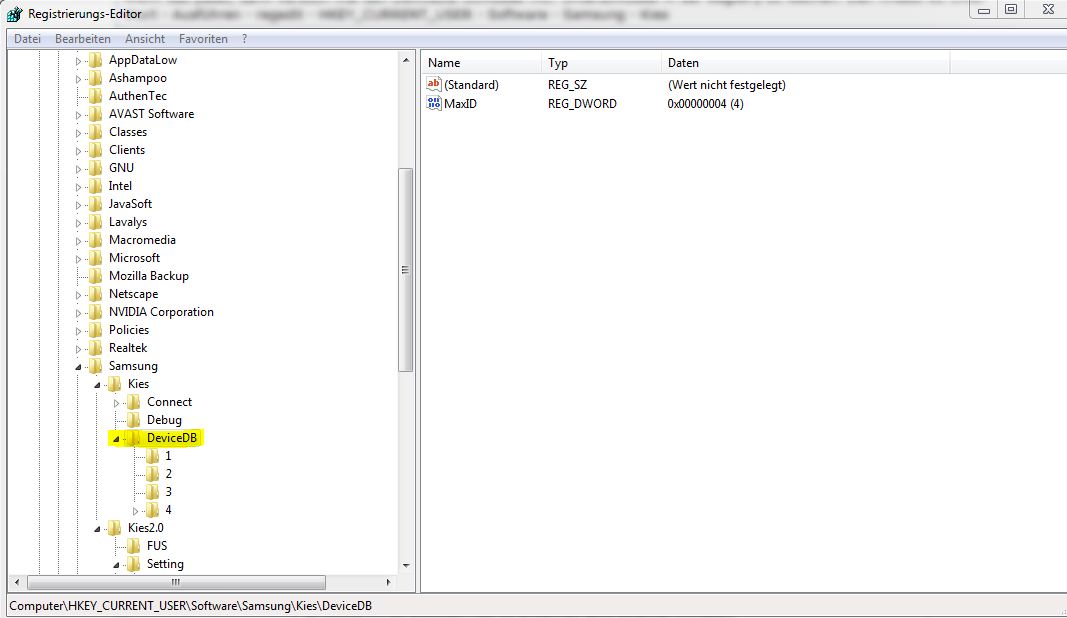This screenshot has width=1067, height=618.
Task: Click the tree's horizontal scrollbar right arrow
Action: pyautogui.click(x=389, y=583)
